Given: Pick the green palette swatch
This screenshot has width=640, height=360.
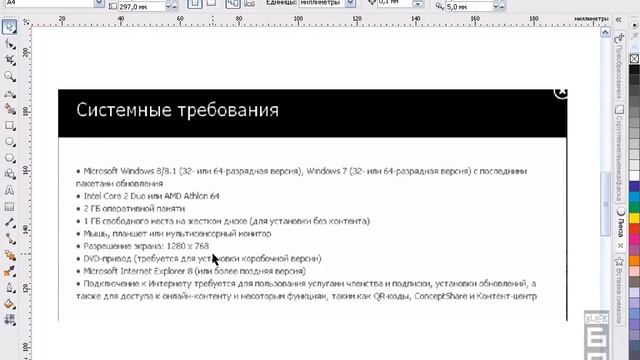Looking at the screenshot, I should [x=634, y=207].
